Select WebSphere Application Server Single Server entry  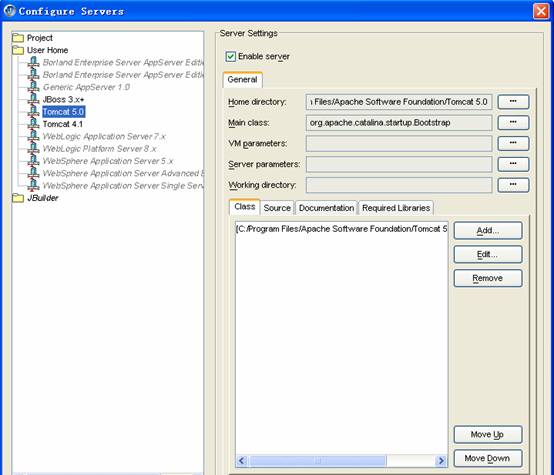tap(123, 186)
